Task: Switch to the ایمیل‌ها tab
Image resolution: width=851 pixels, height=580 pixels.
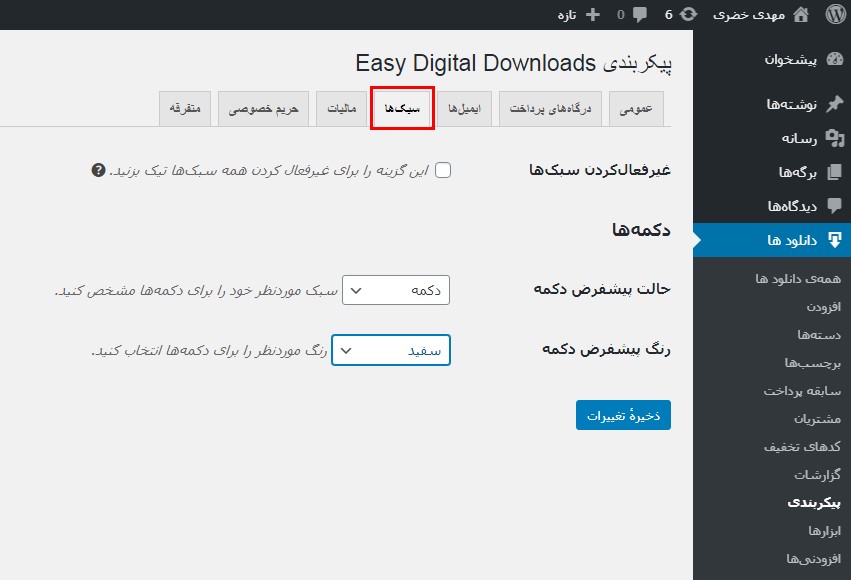Action: tap(465, 109)
